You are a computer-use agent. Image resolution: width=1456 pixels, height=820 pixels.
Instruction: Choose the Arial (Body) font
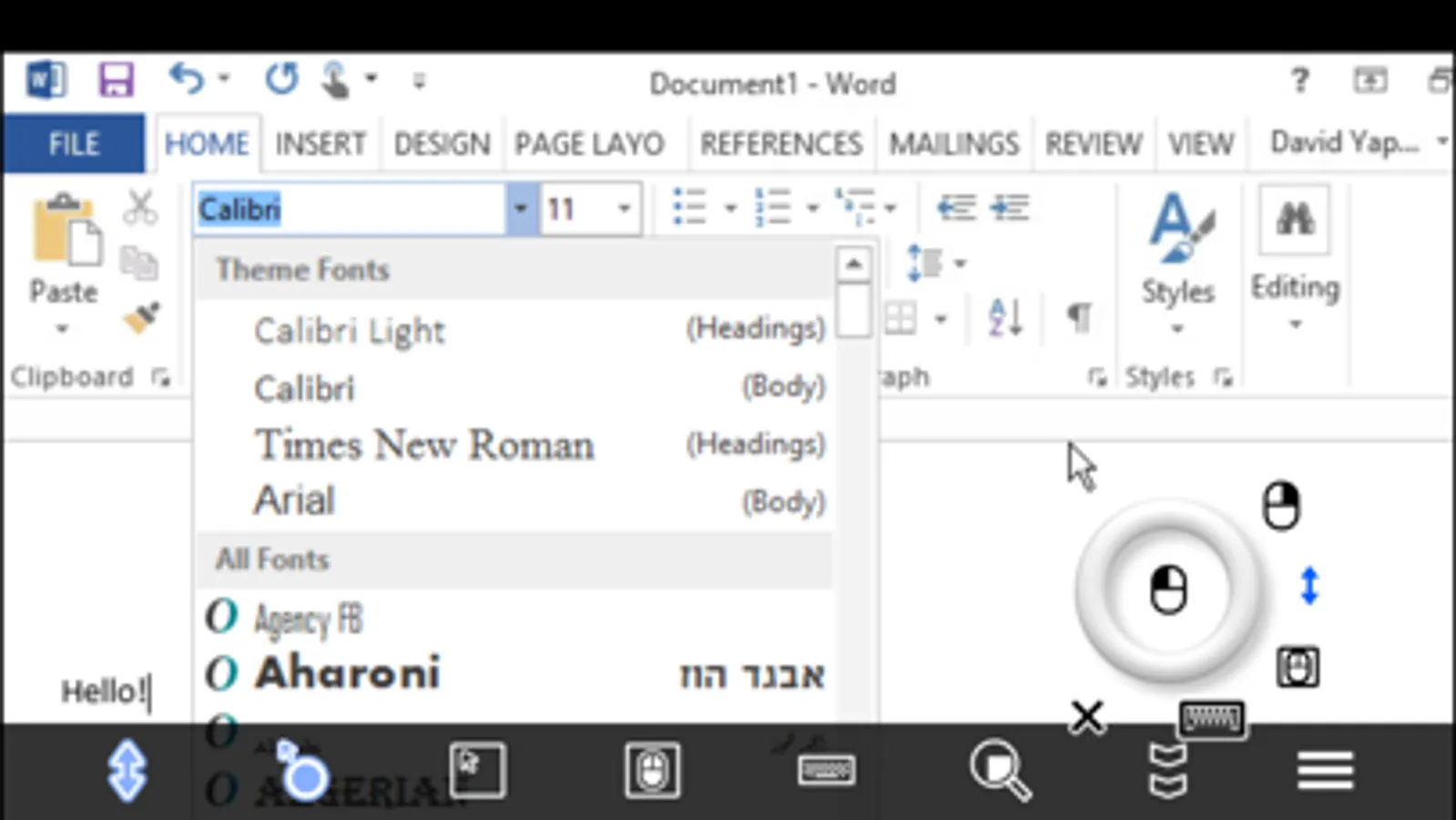point(514,501)
